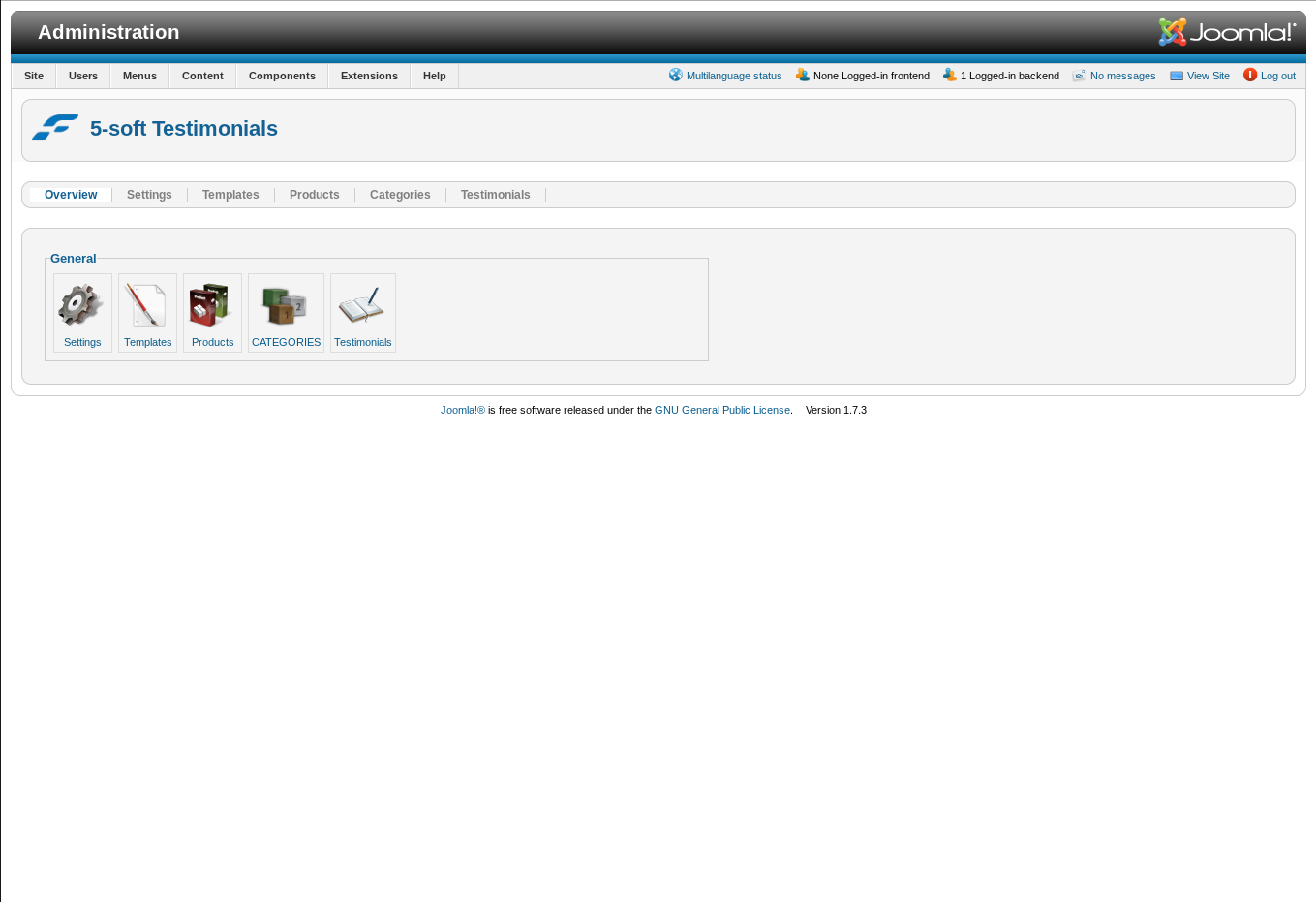Viewport: 1316px width, 902px height.
Task: Click the View Site link
Action: pos(1209,76)
